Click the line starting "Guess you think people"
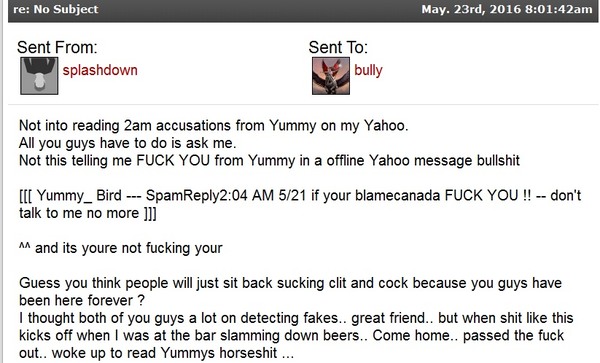 [290, 283]
